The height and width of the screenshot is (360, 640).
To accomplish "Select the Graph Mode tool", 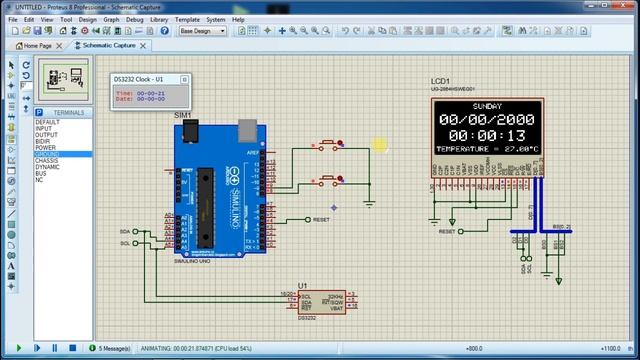I will 11,160.
